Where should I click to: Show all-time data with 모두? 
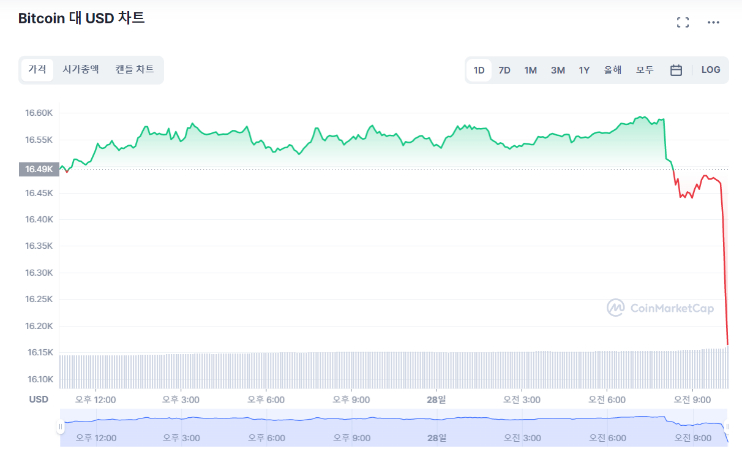(x=645, y=70)
